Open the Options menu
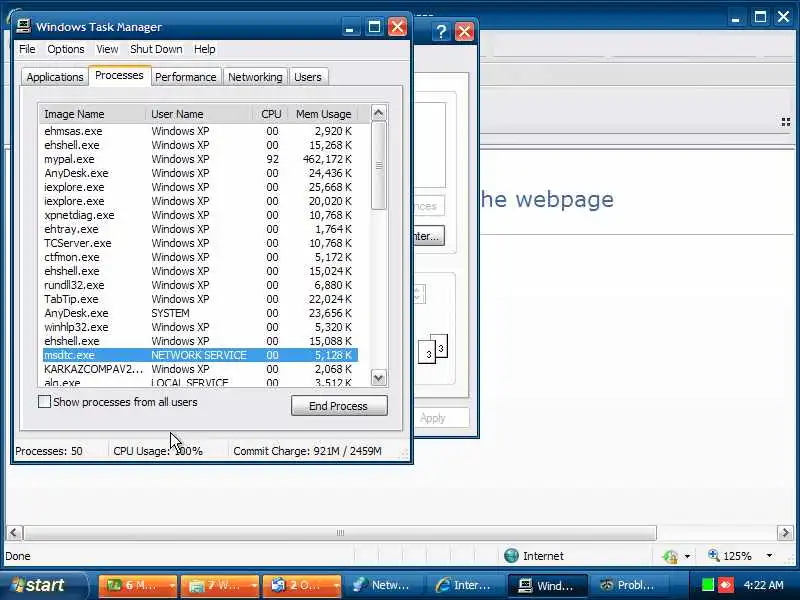Screen dimensions: 800x600 pyautogui.click(x=66, y=49)
